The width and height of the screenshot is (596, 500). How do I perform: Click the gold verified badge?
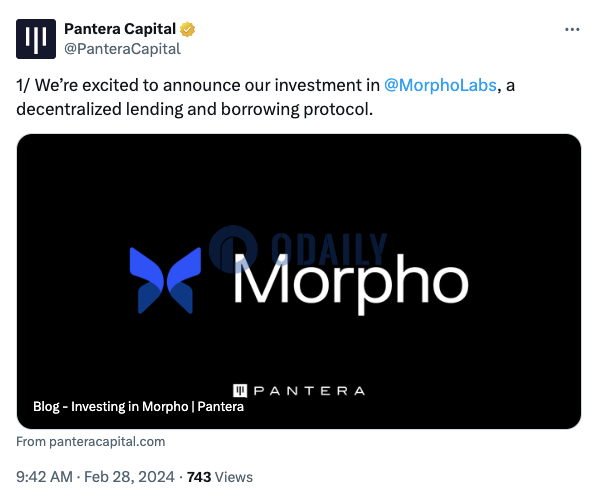point(187,29)
